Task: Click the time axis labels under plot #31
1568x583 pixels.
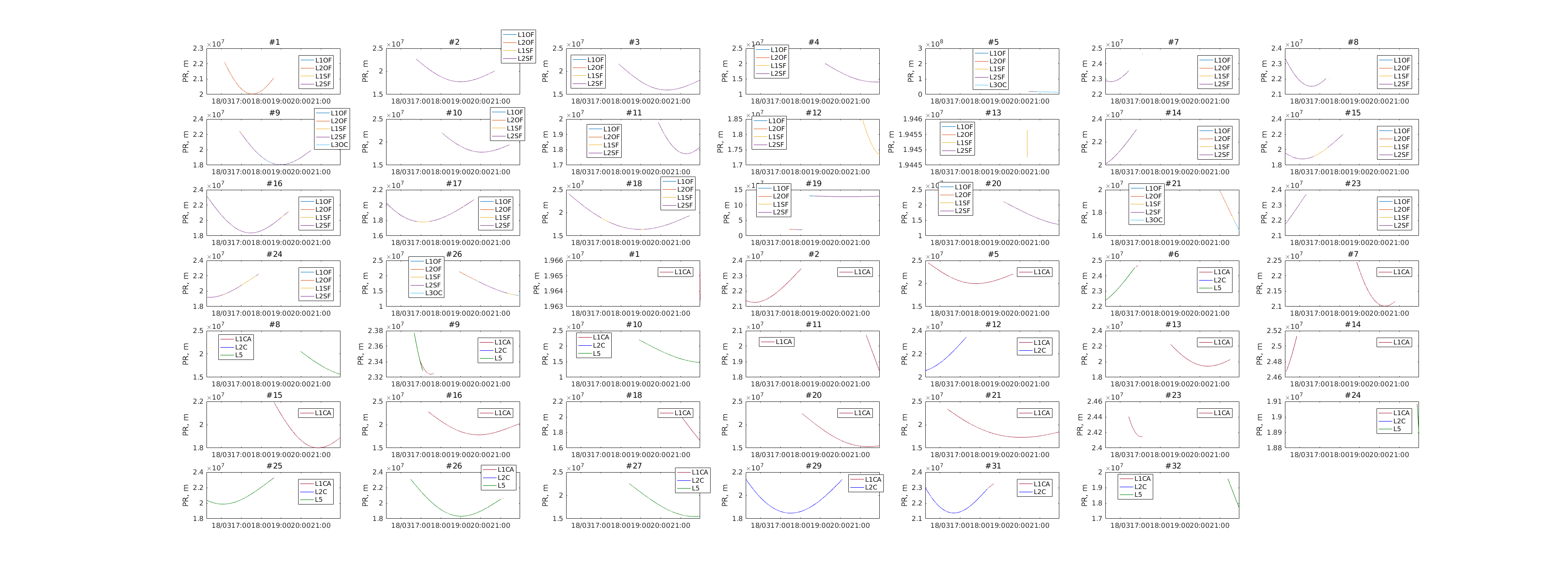Action: point(990,525)
